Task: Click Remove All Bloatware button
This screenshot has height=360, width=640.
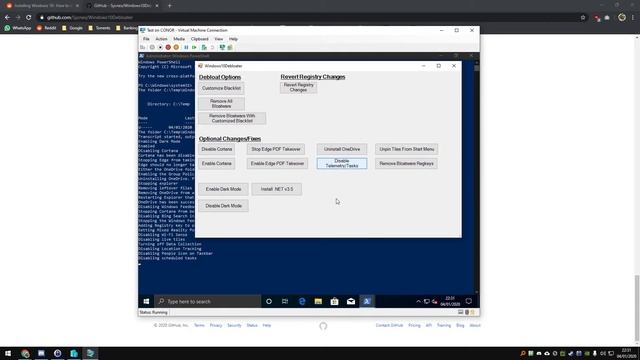Action: [221, 104]
